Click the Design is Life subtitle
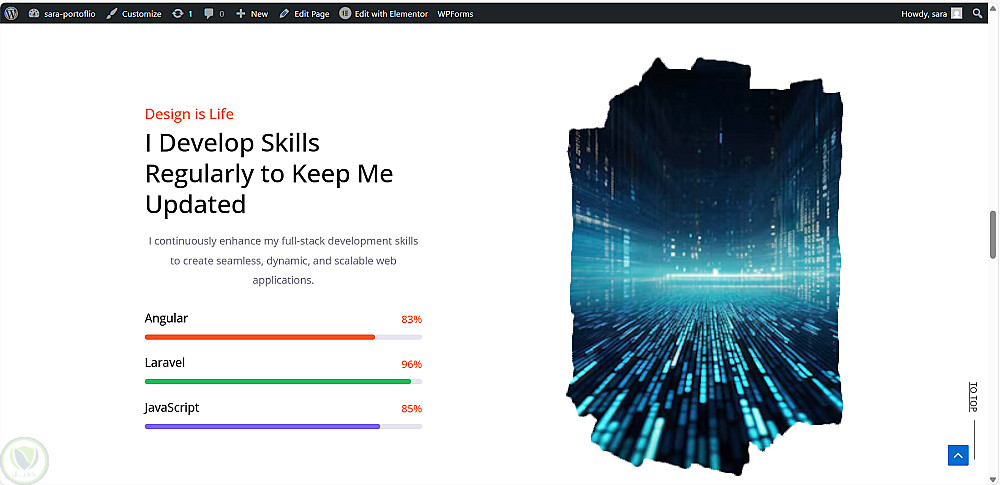 pos(189,114)
